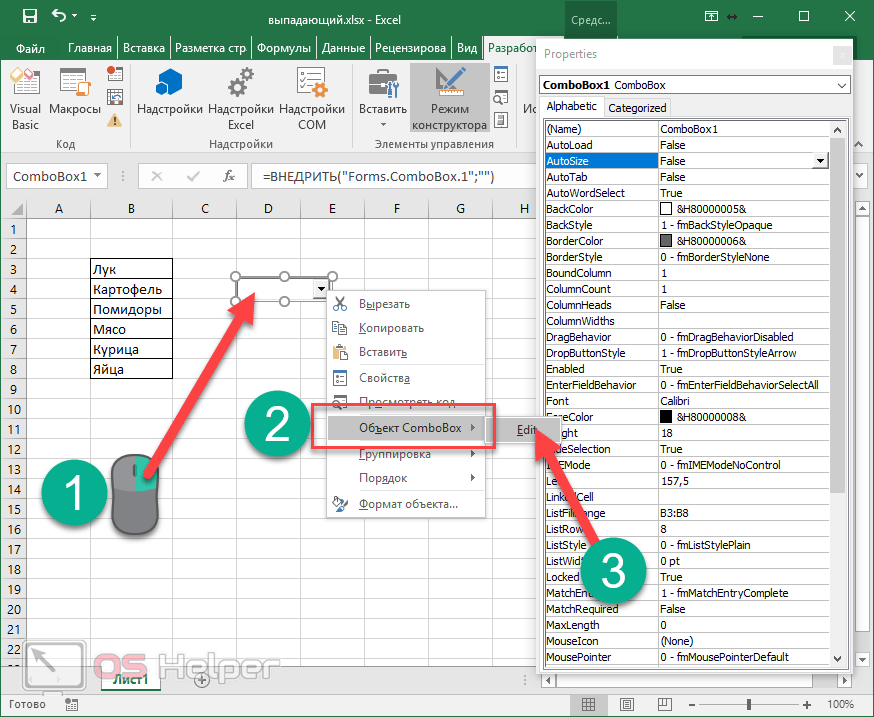Expand the ComboBox1 name box dropdown
Image resolution: width=874 pixels, height=717 pixels.
(x=97, y=176)
